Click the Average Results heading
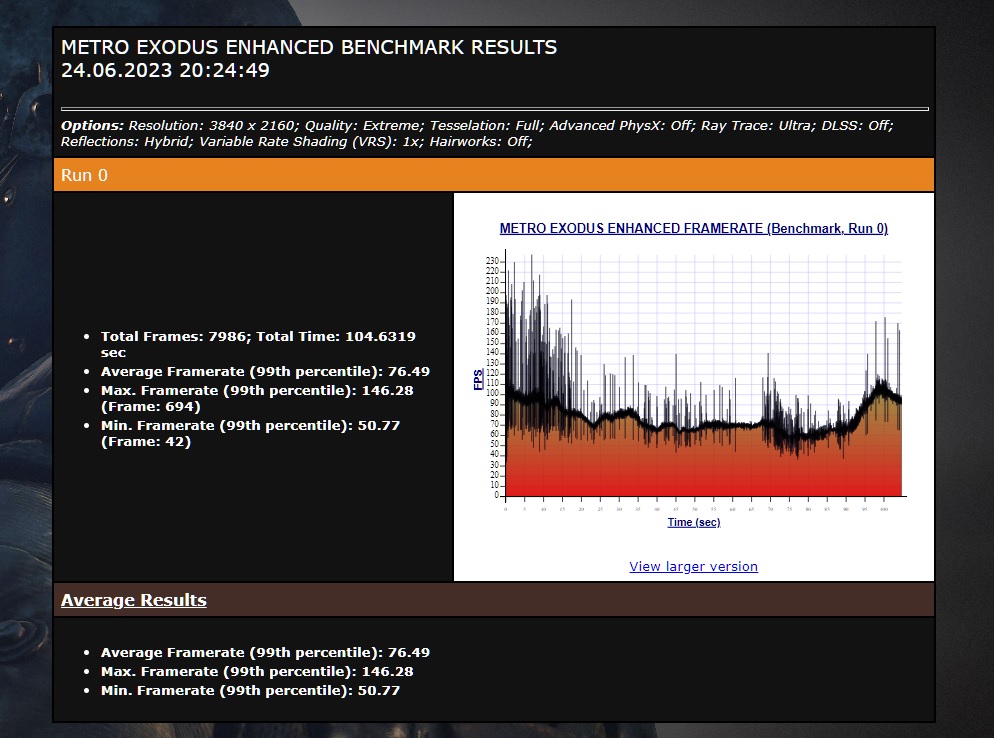The height and width of the screenshot is (738, 994). pyautogui.click(x=134, y=600)
